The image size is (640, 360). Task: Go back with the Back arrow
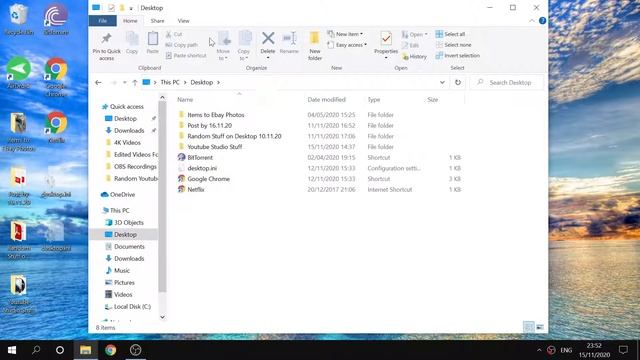point(98,82)
